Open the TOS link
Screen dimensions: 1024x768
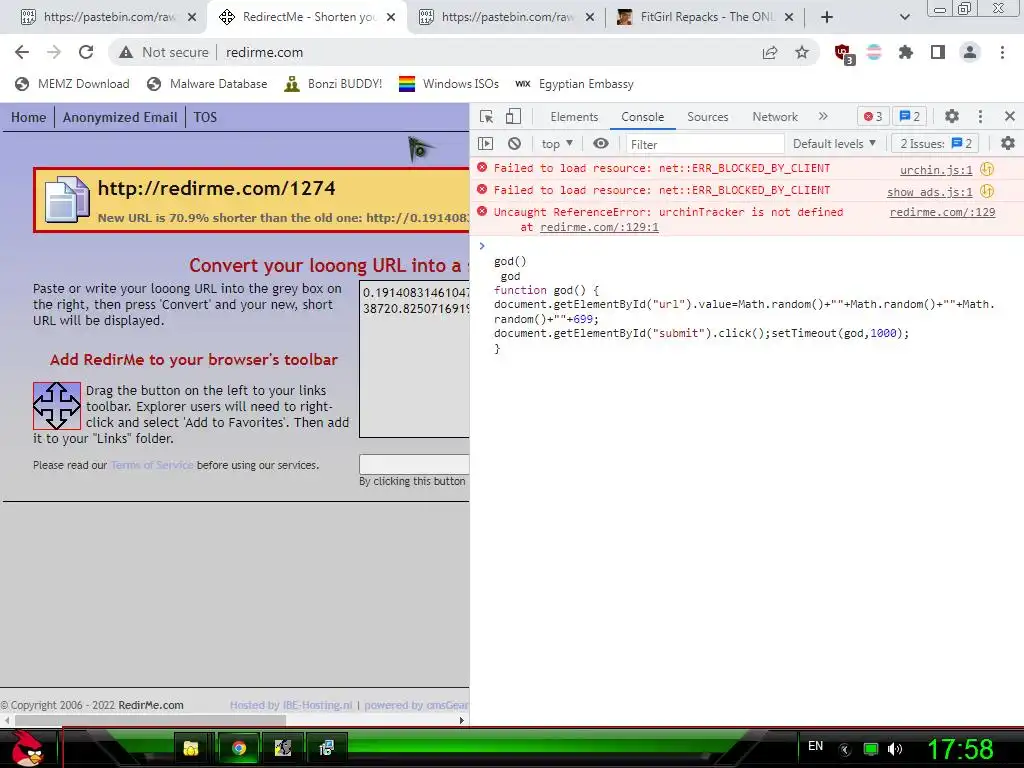205,118
